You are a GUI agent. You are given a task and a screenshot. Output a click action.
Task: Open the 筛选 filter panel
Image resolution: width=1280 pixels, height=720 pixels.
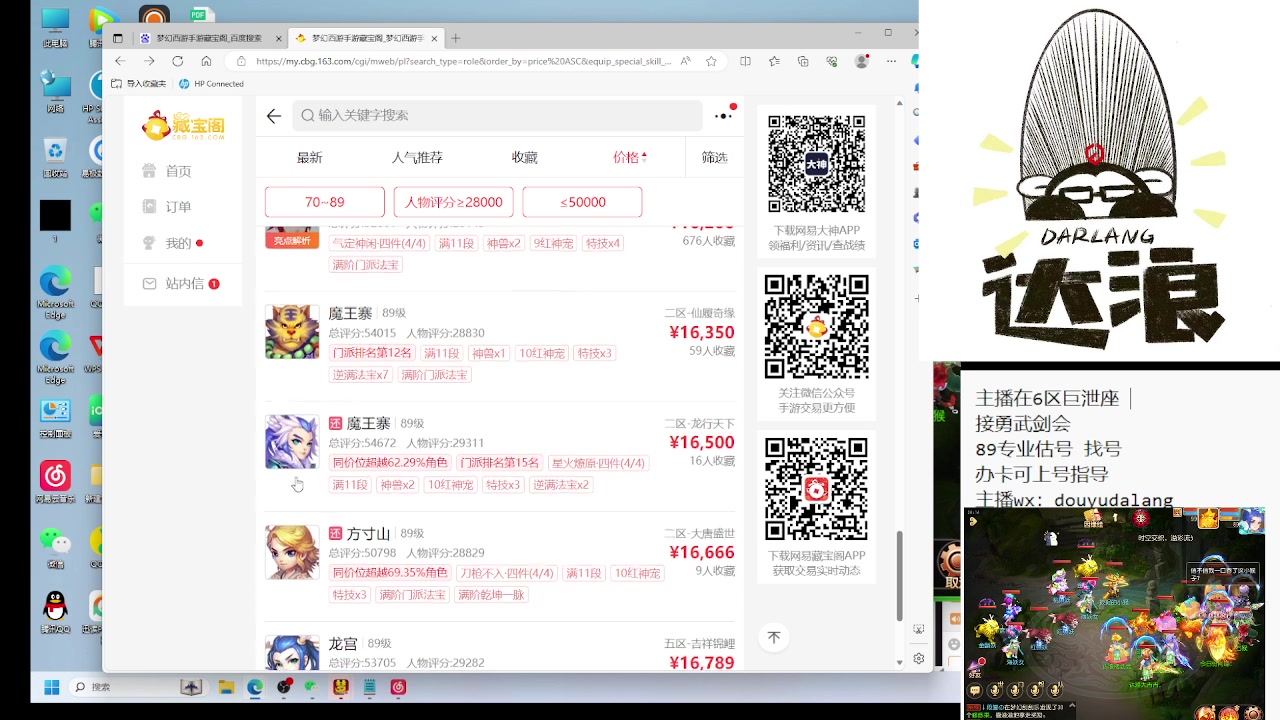[x=714, y=158]
